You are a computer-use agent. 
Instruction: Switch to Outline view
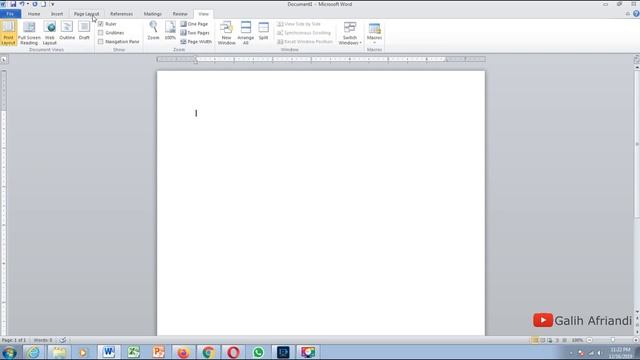[x=67, y=31]
